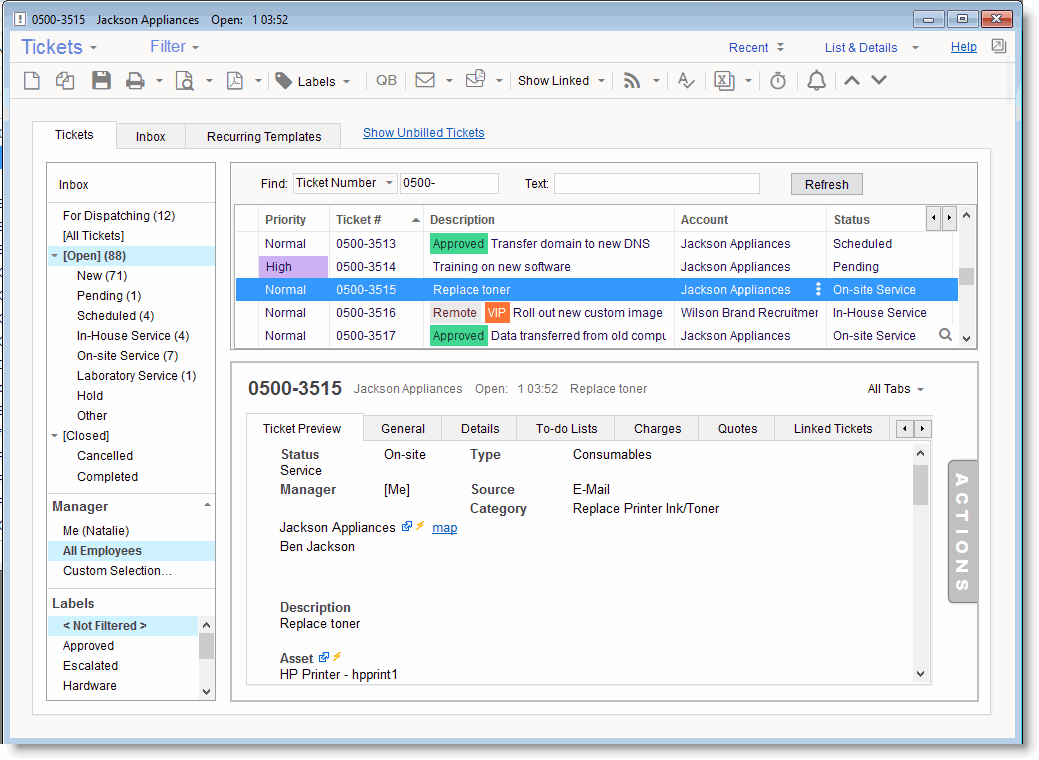Open the Labels toolbar dropdown
The width and height of the screenshot is (1039, 760).
pyautogui.click(x=315, y=81)
